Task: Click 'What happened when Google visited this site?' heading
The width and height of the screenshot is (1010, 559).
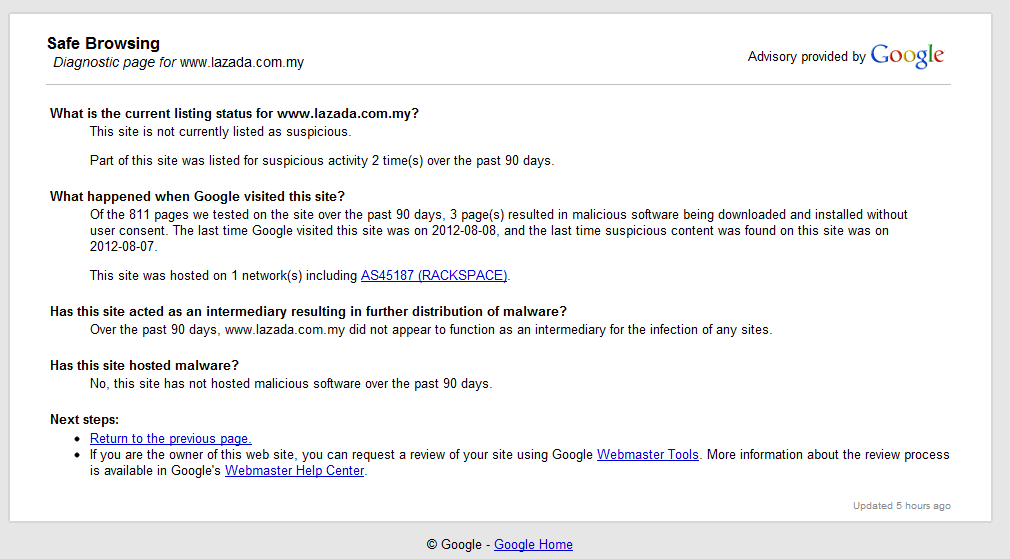Action: tap(197, 196)
